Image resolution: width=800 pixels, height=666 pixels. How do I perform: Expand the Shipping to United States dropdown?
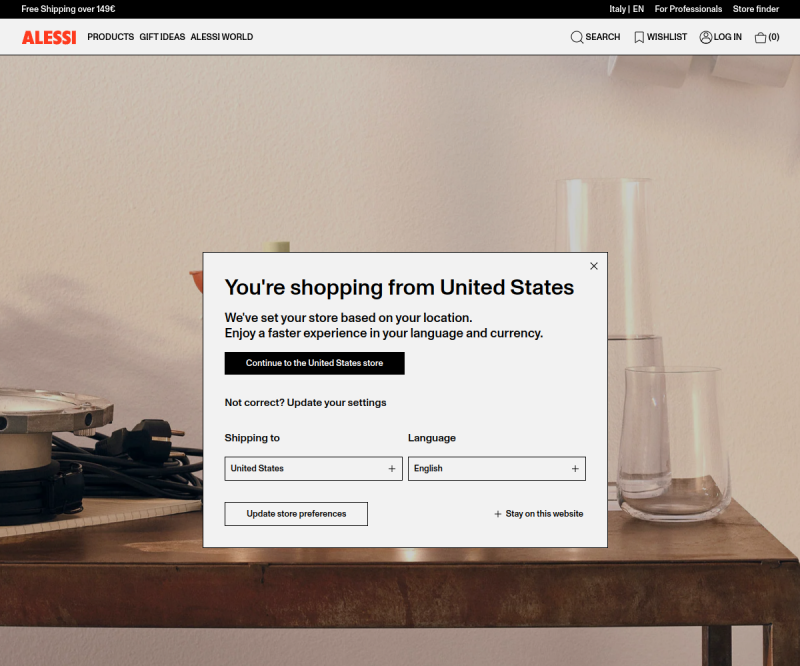click(313, 468)
